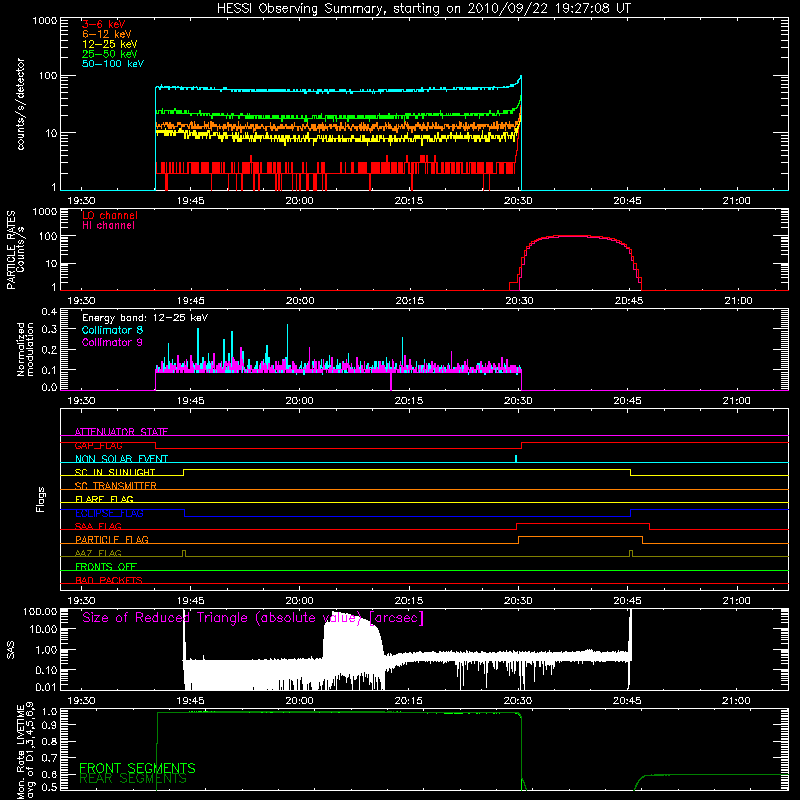Click the raised SAA_FLAG segment
This screenshot has height=800, width=800.
pos(583,523)
